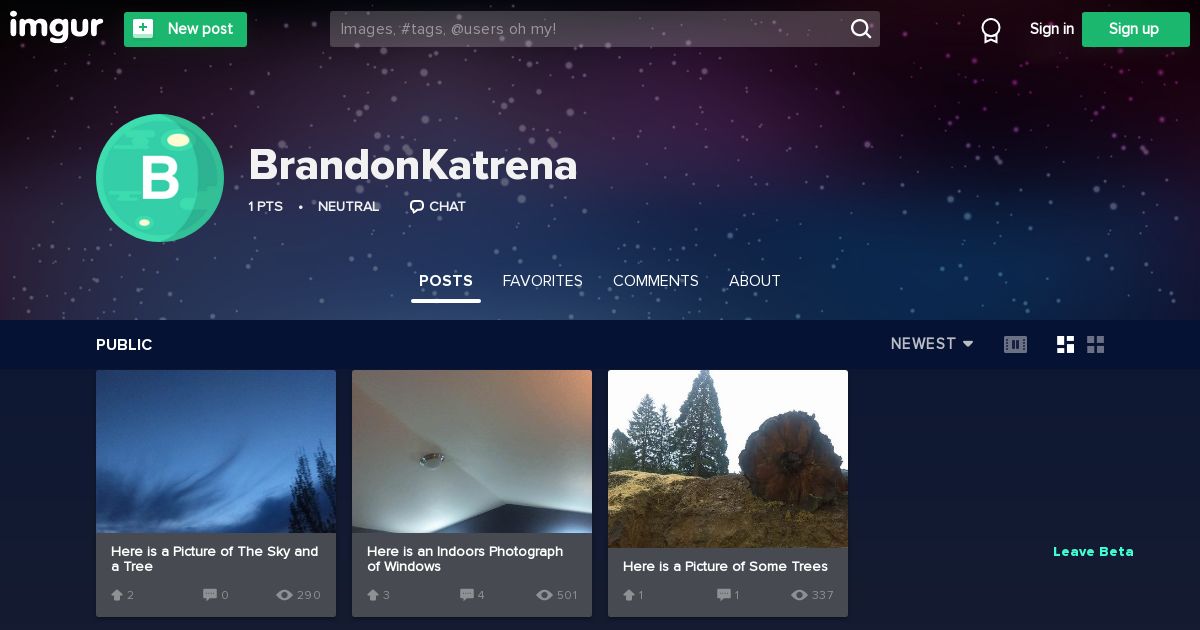The height and width of the screenshot is (630, 1200).
Task: Click upvote arrow on Indoors Photograph post
Action: click(373, 595)
